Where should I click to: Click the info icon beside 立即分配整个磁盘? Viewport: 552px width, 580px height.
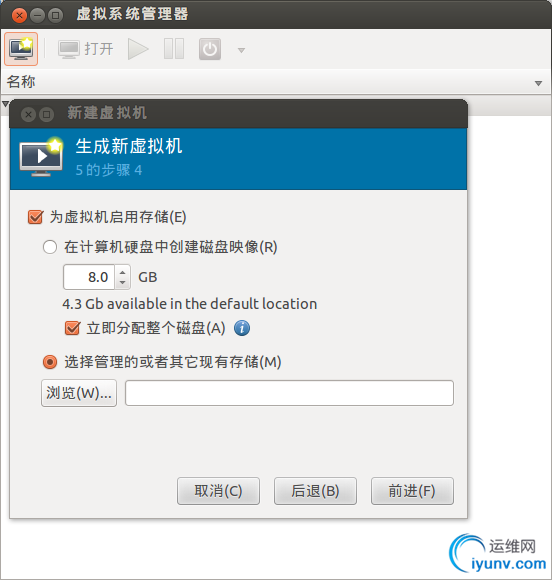(242, 328)
